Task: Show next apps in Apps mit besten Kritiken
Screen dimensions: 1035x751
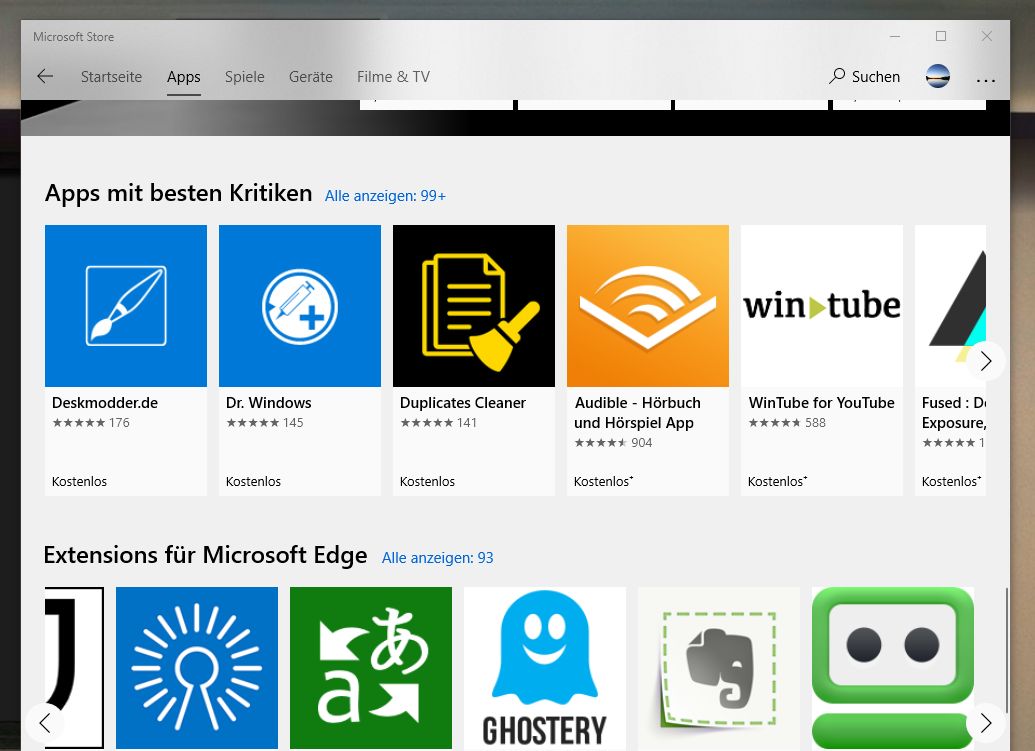Action: tap(986, 361)
